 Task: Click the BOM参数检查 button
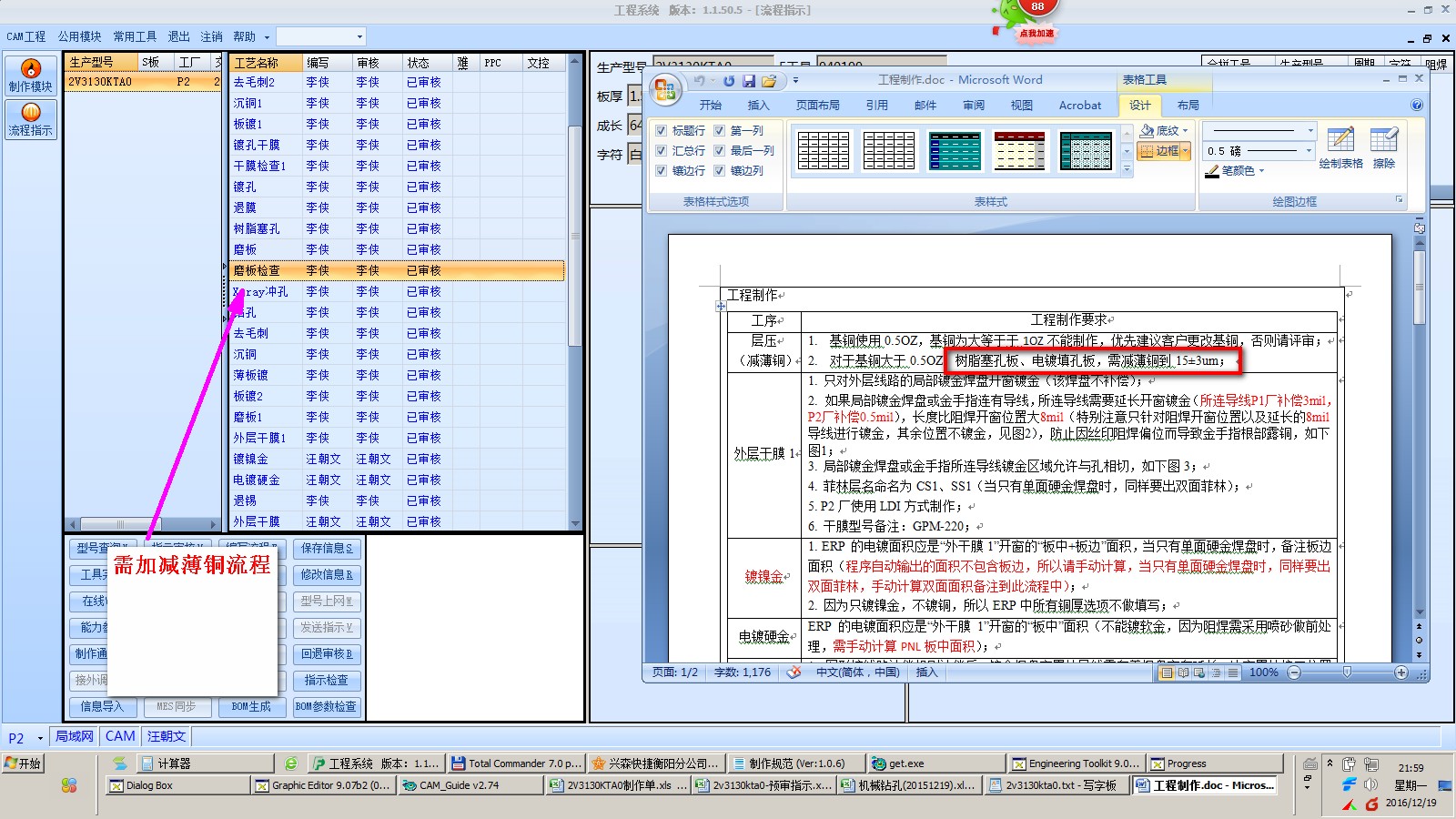327,707
